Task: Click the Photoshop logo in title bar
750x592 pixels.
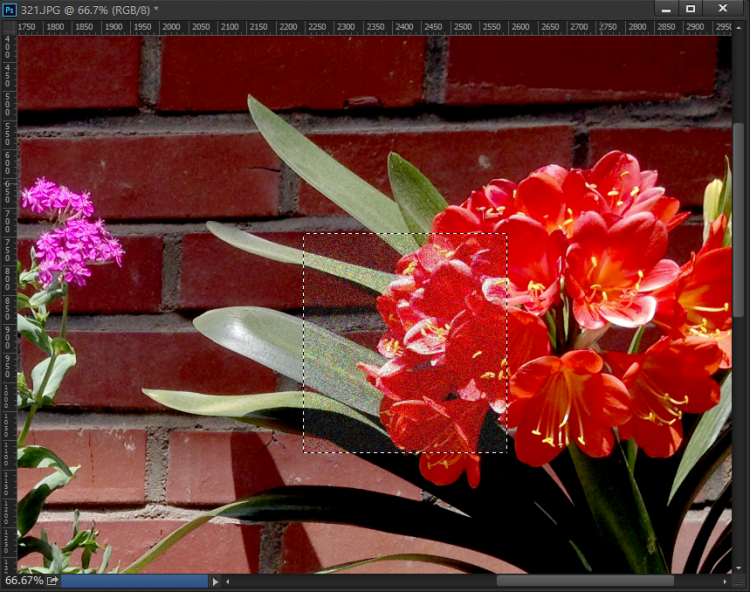Action: click(x=10, y=9)
